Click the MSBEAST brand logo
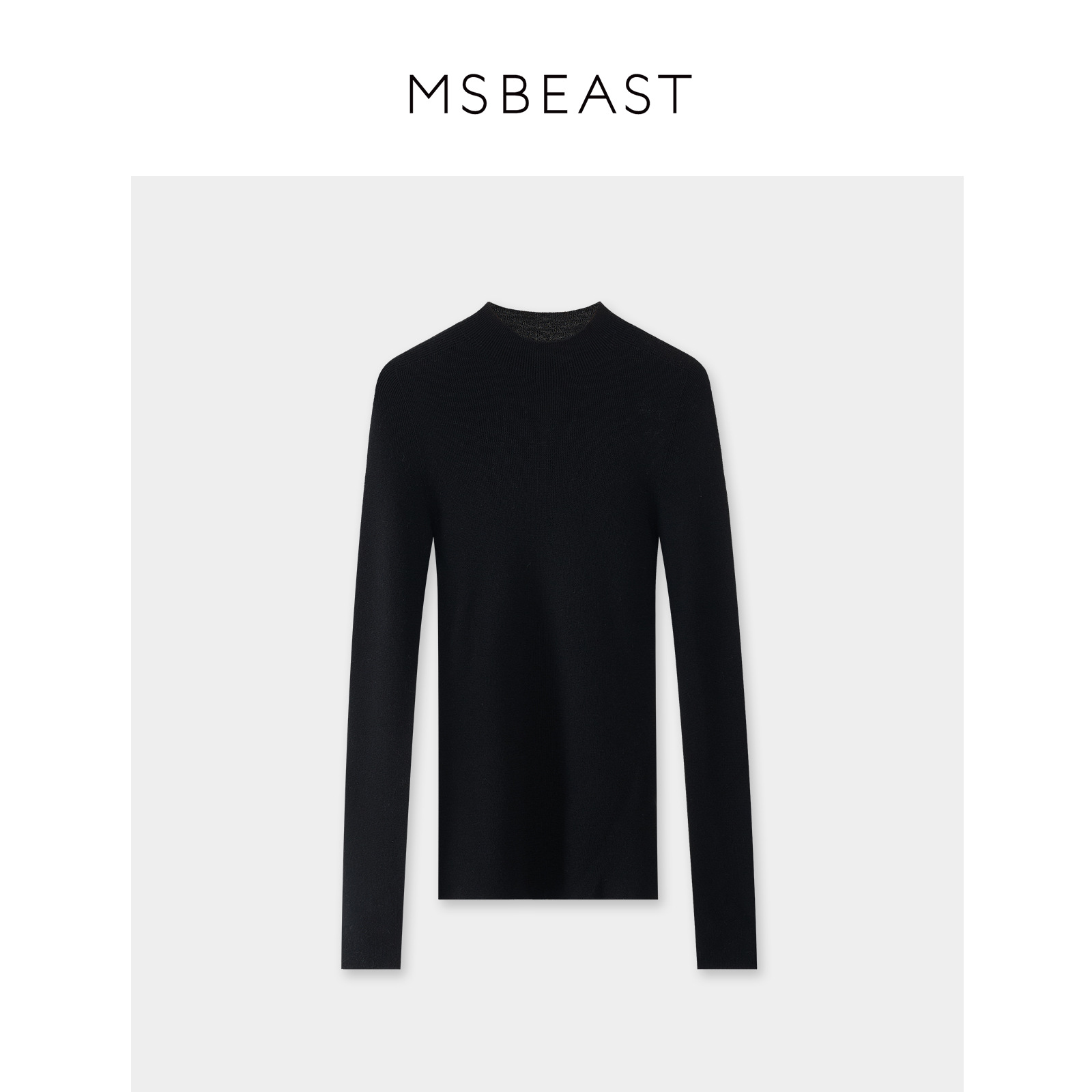 [x=551, y=94]
